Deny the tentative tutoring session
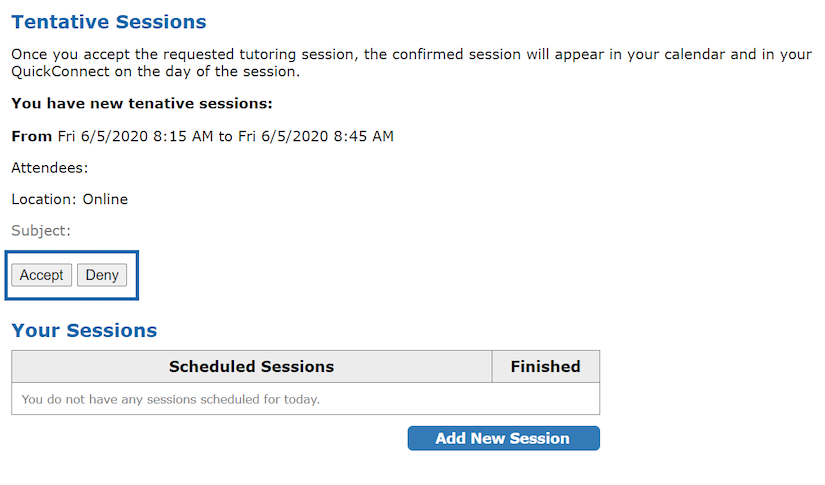Viewport: 825px width, 485px height. 102,275
